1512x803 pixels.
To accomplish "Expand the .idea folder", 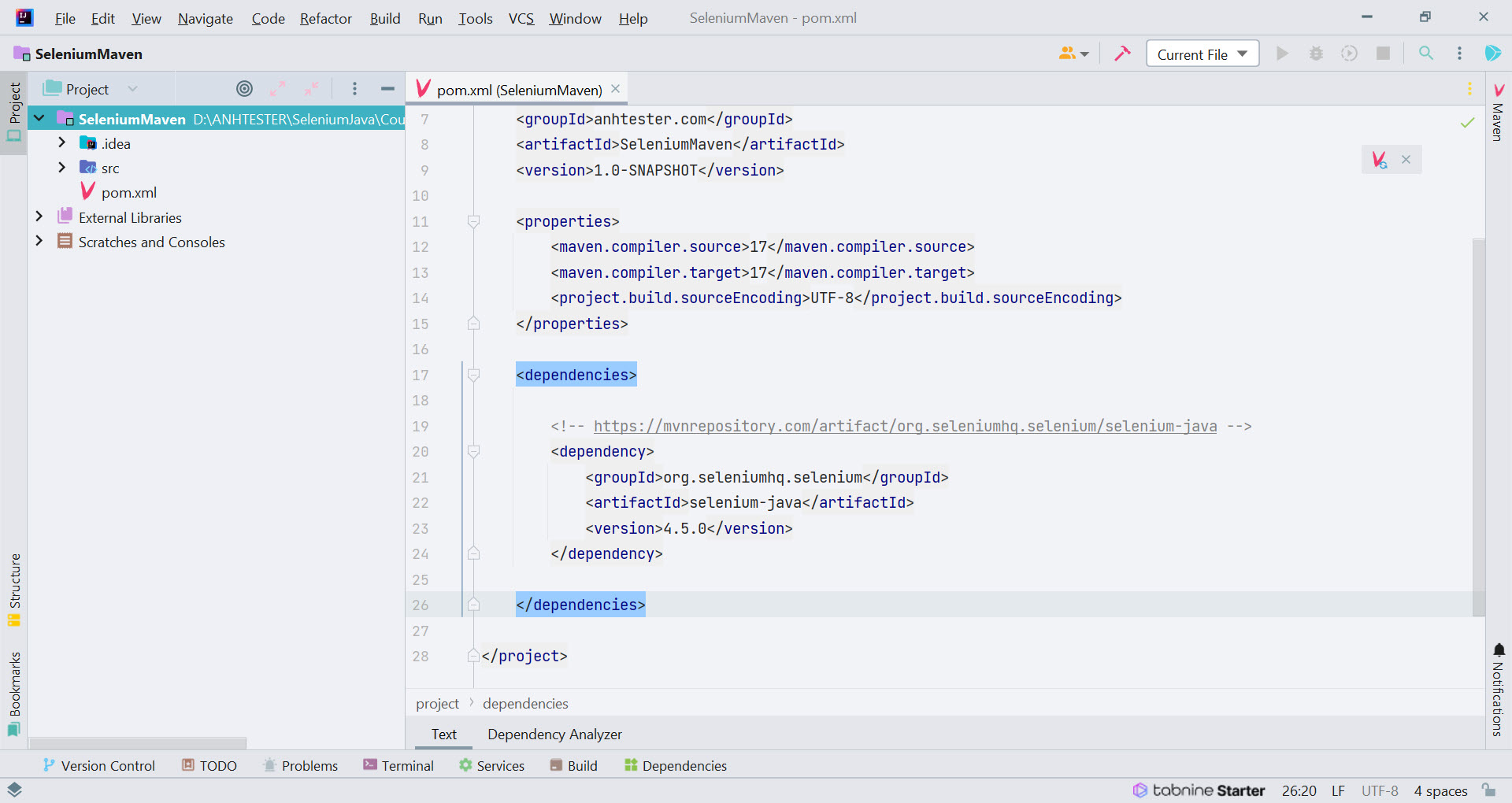I will [x=62, y=143].
